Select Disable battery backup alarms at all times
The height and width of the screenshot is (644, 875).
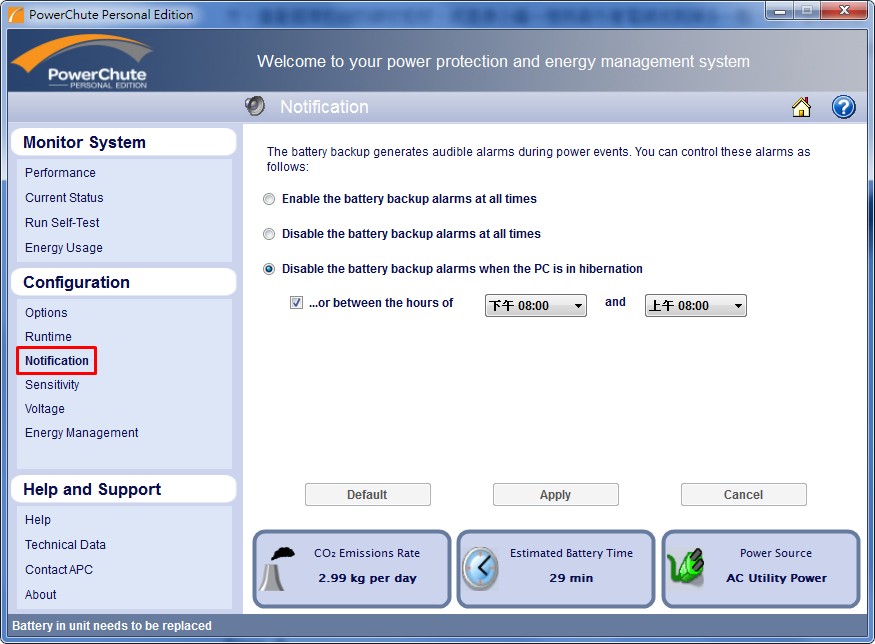pyautogui.click(x=269, y=234)
